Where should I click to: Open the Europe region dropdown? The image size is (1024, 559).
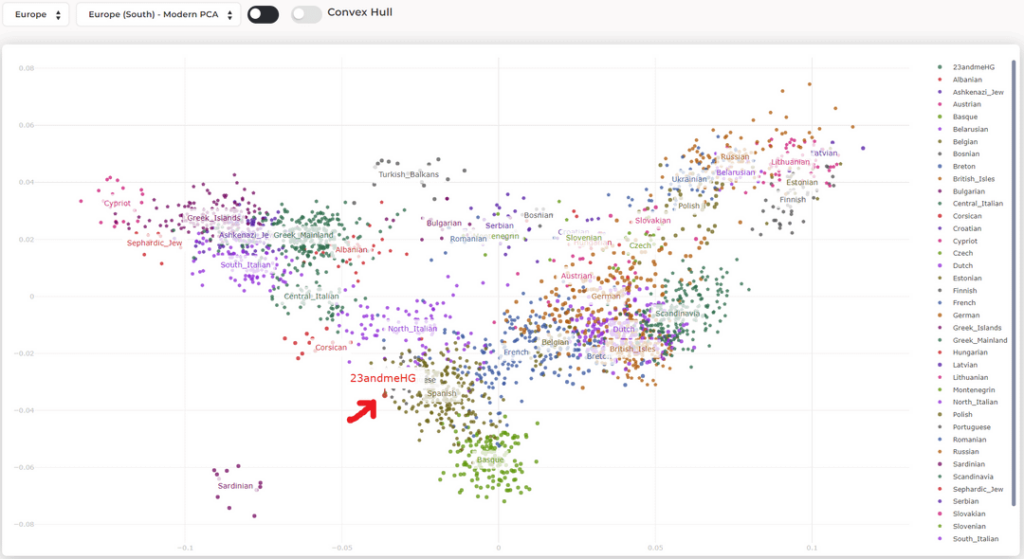tap(35, 14)
